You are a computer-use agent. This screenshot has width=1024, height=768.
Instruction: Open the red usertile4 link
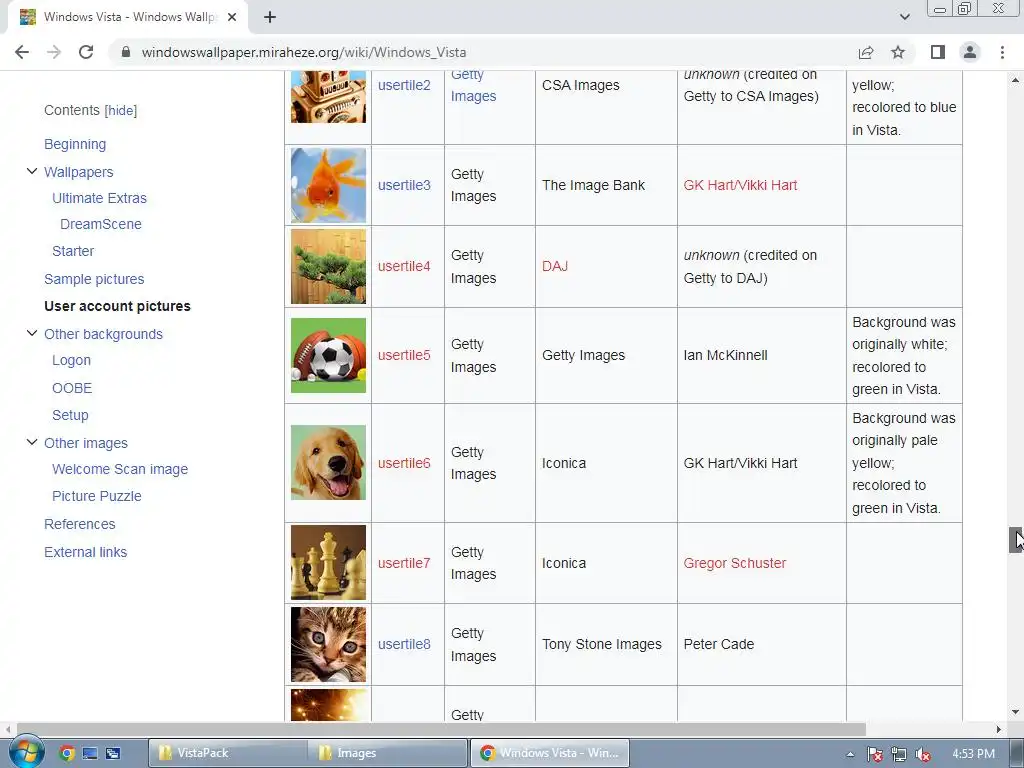pyautogui.click(x=404, y=266)
